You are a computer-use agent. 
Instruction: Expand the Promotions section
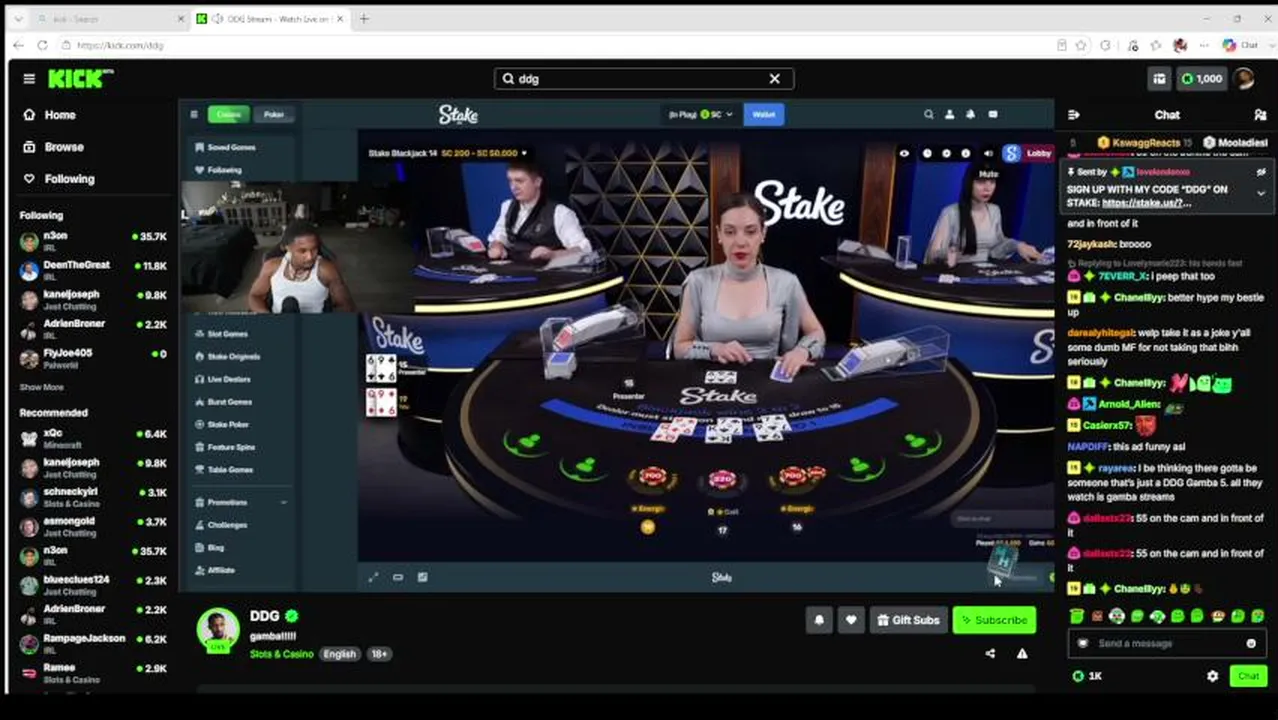coord(240,502)
